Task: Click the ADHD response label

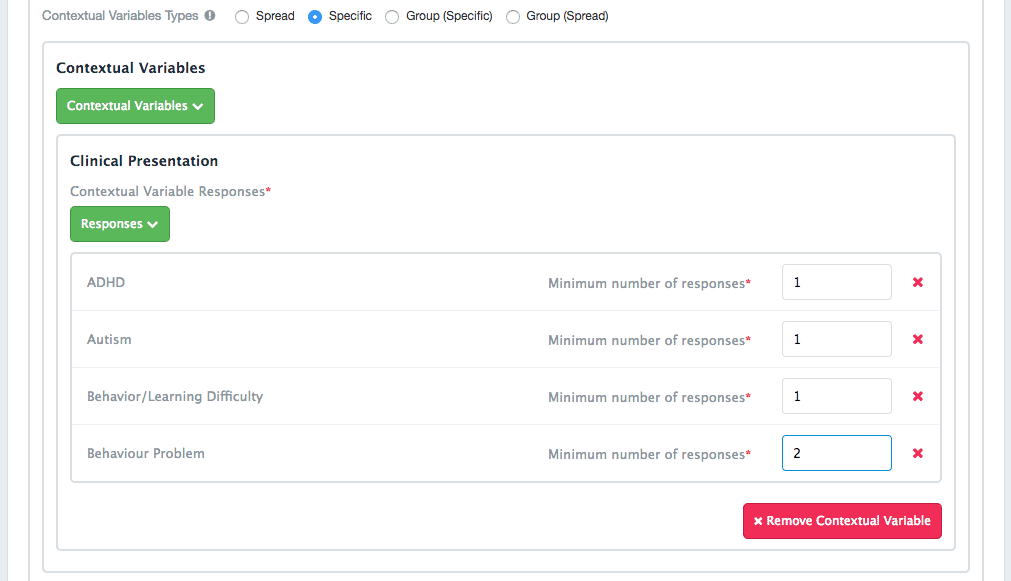Action: [106, 282]
